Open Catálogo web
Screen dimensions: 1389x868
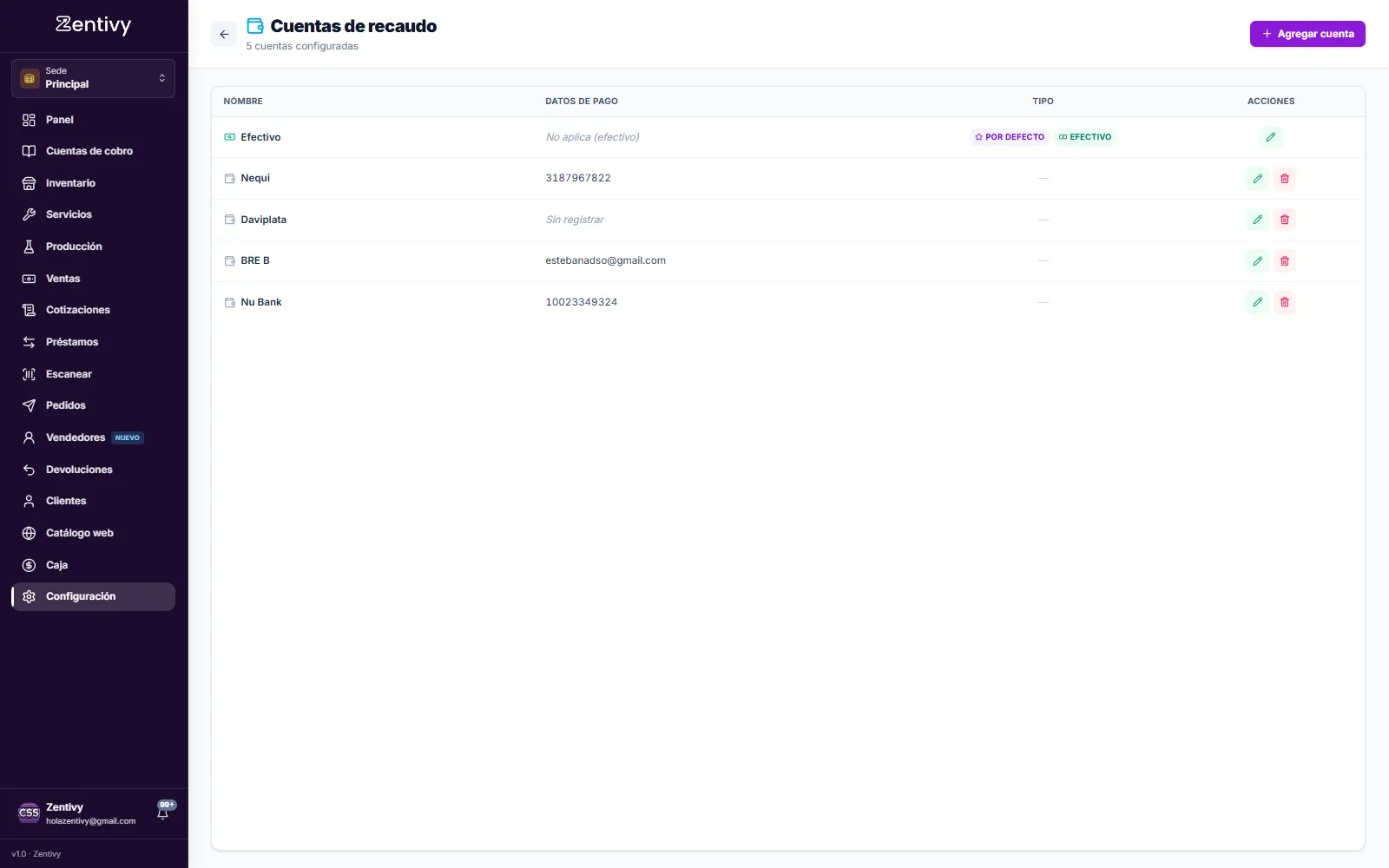[x=94, y=533]
